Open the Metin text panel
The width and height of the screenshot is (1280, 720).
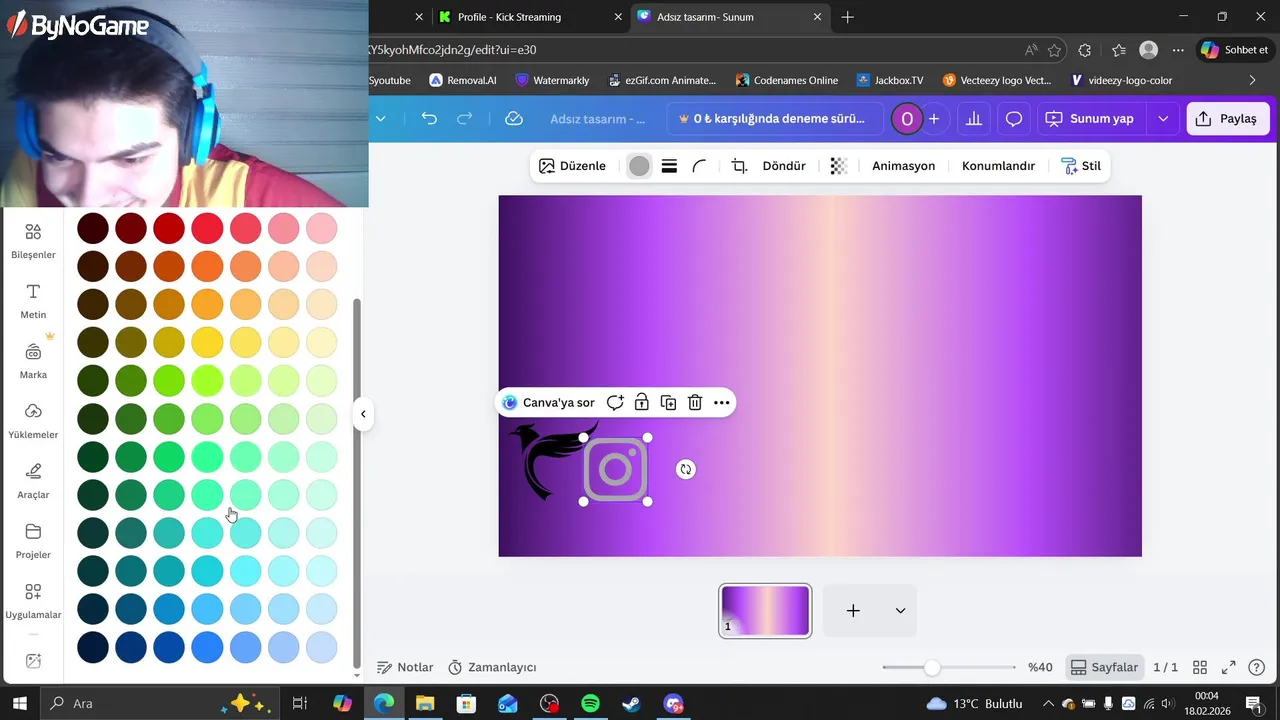click(33, 301)
